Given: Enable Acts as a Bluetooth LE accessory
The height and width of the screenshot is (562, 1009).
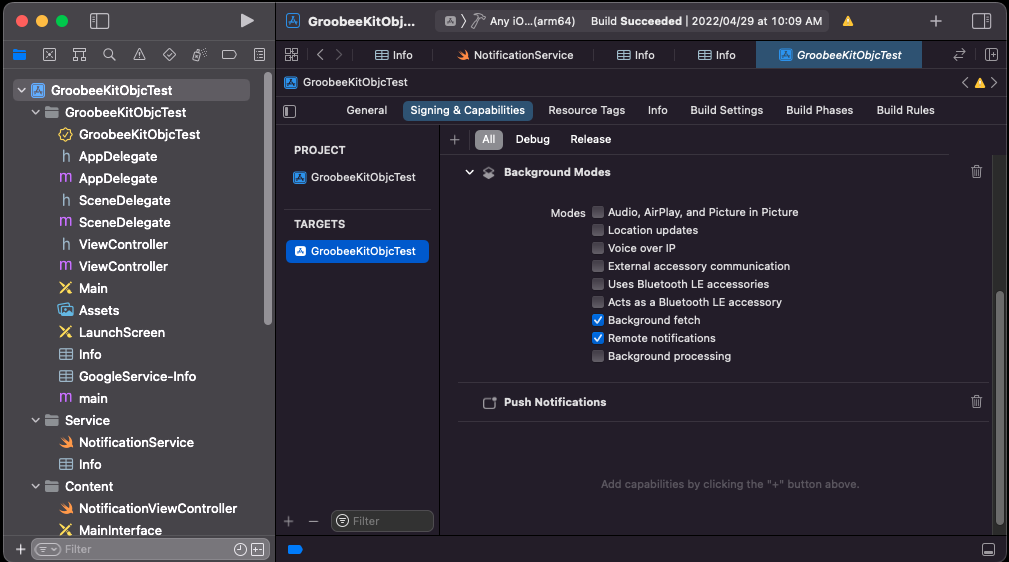Looking at the screenshot, I should click(x=598, y=302).
